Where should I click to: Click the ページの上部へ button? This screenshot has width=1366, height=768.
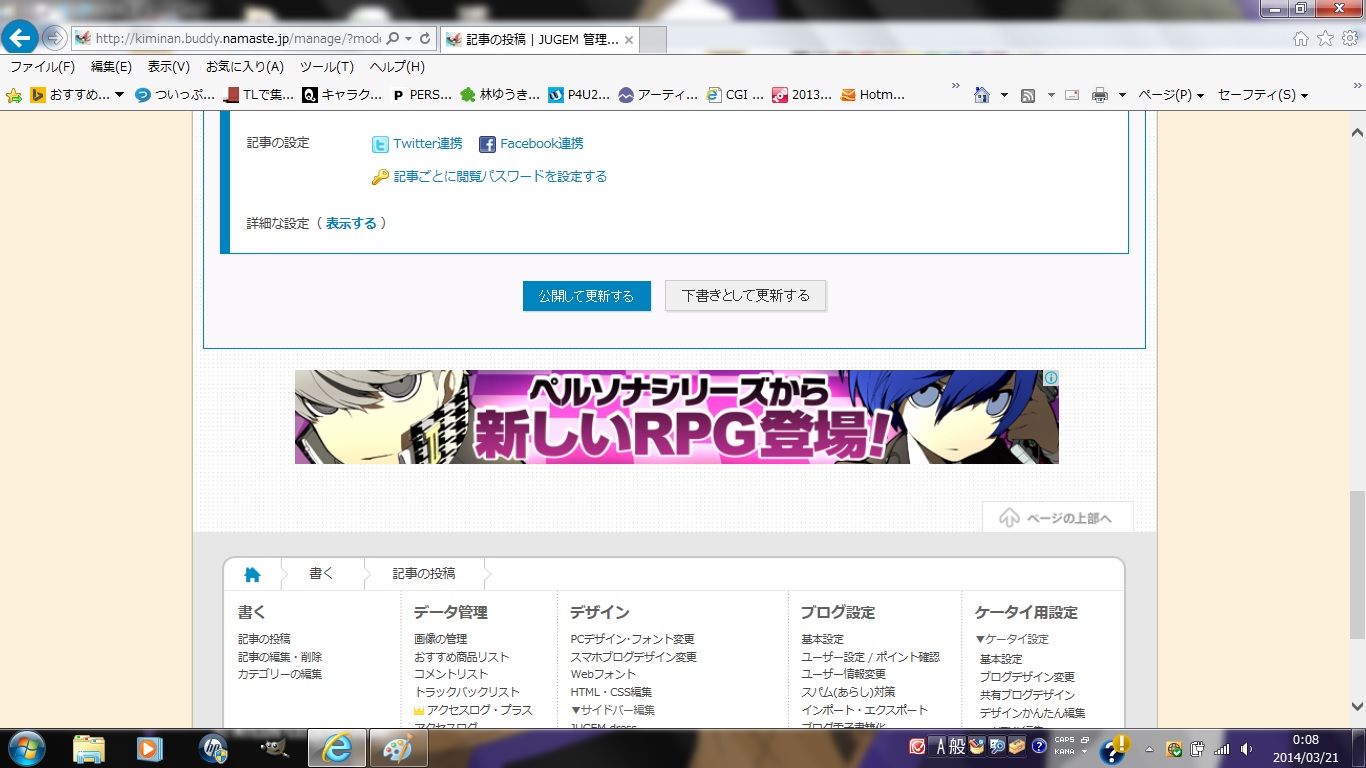tap(1058, 517)
